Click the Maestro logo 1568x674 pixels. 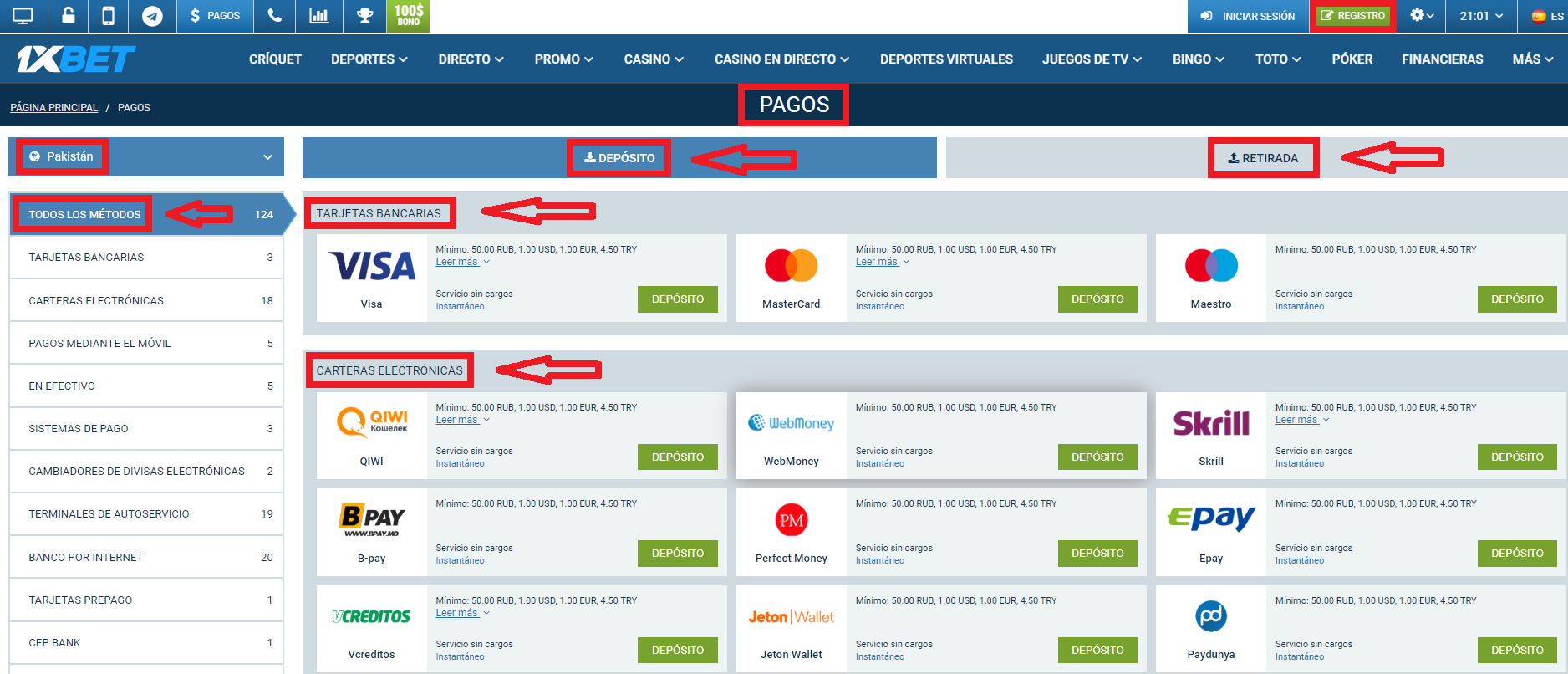(x=1211, y=266)
